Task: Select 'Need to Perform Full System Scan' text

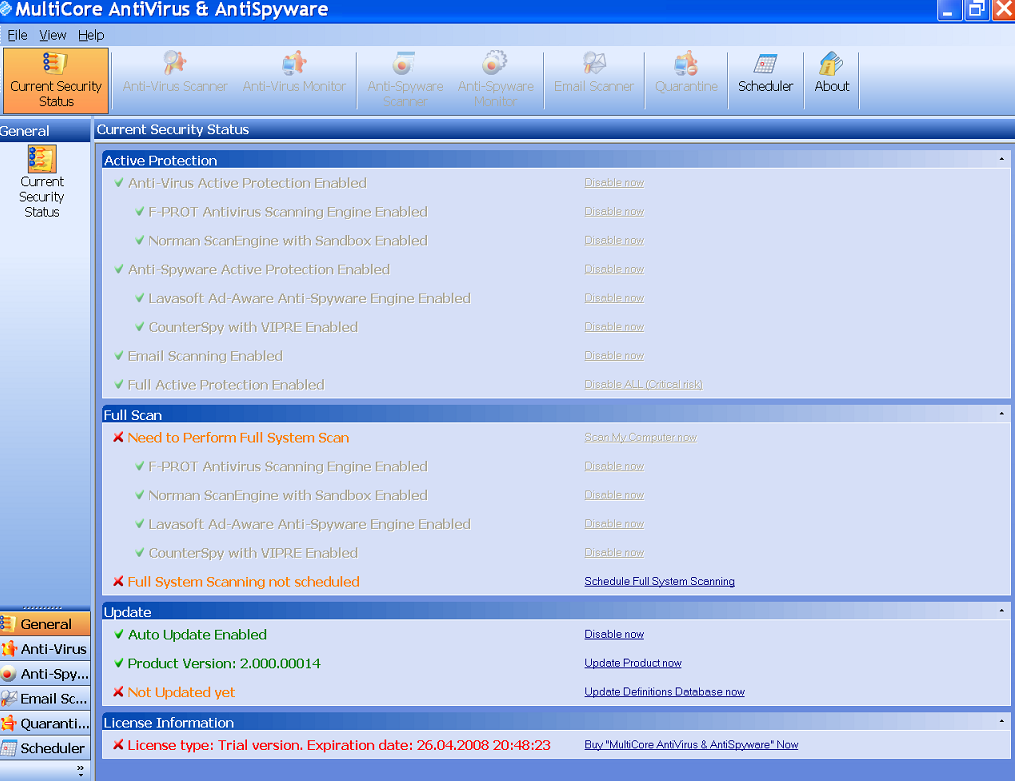Action: 238,438
